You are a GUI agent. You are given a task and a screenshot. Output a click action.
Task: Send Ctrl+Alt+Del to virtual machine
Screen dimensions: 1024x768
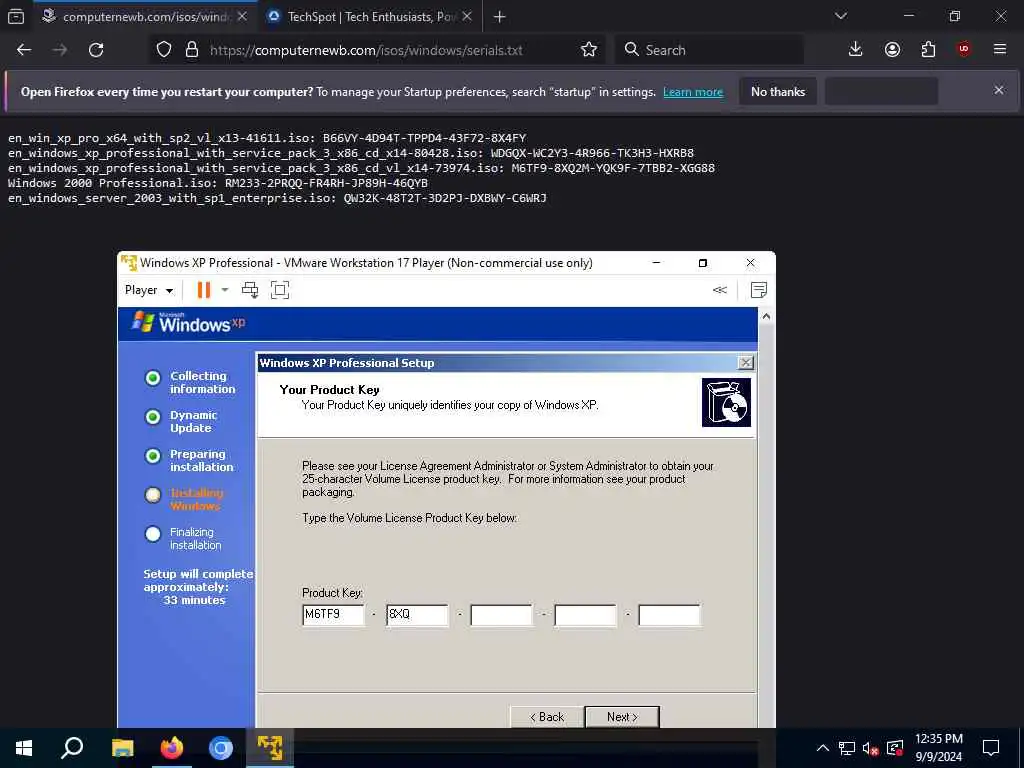pyautogui.click(x=250, y=290)
